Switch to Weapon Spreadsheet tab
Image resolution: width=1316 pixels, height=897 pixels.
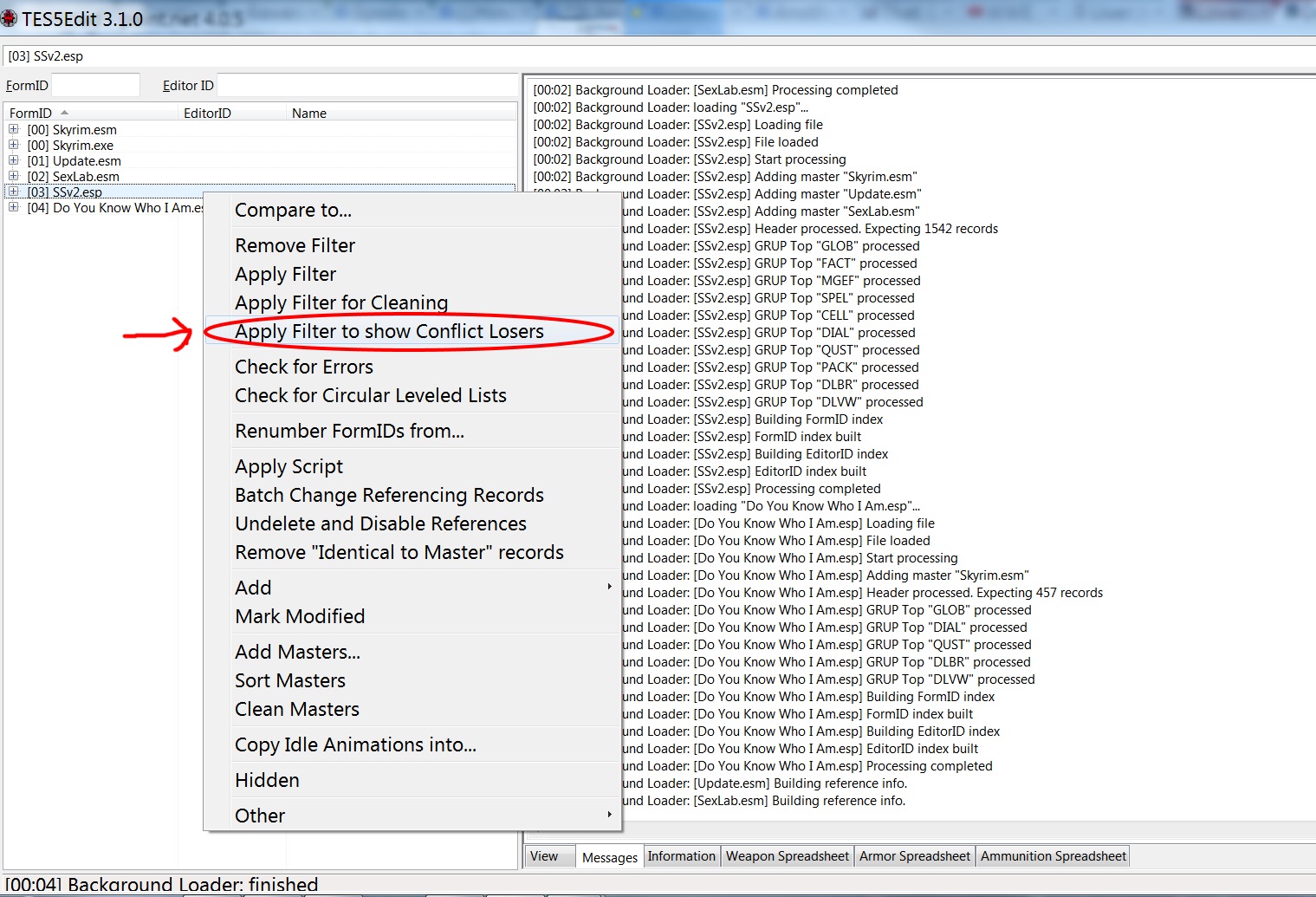(x=787, y=856)
